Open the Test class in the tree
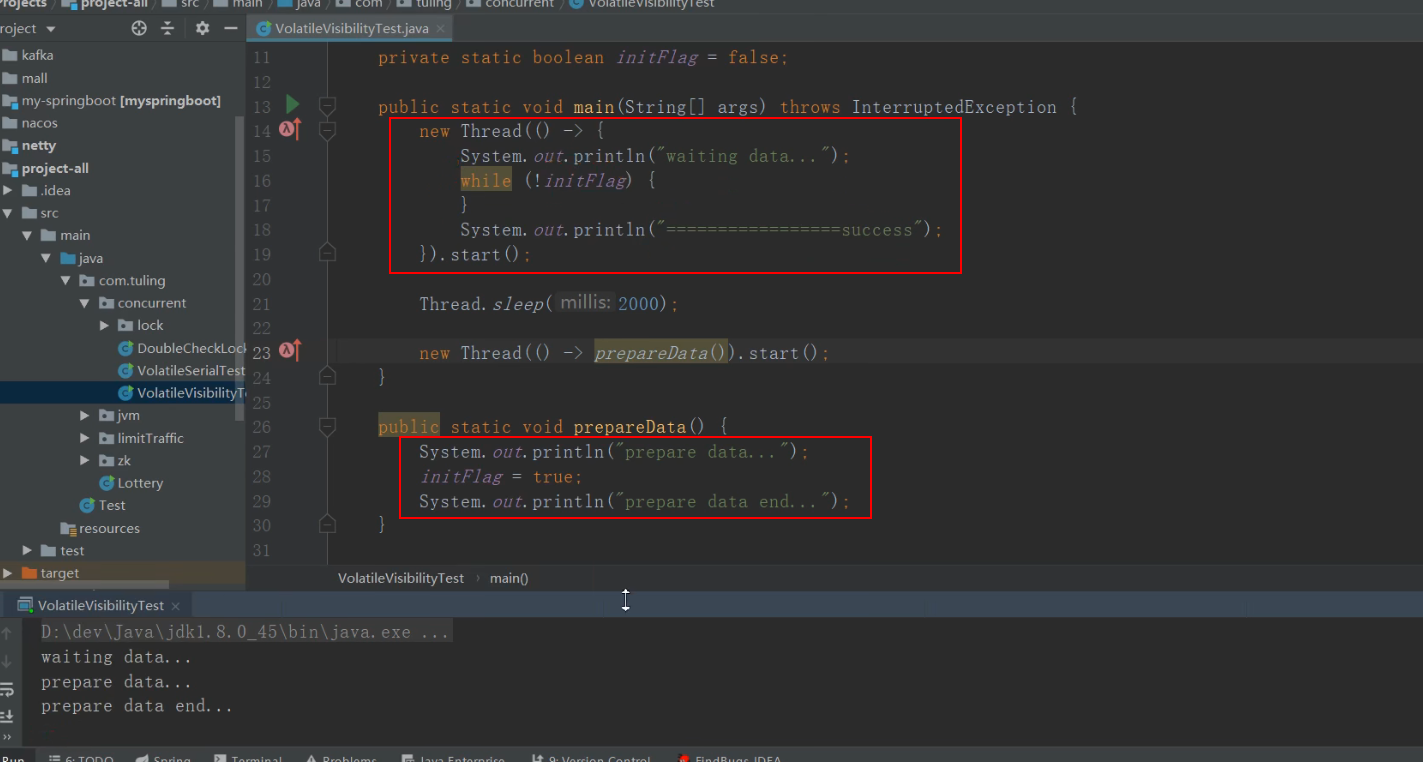Viewport: 1423px width, 762px height. point(103,505)
